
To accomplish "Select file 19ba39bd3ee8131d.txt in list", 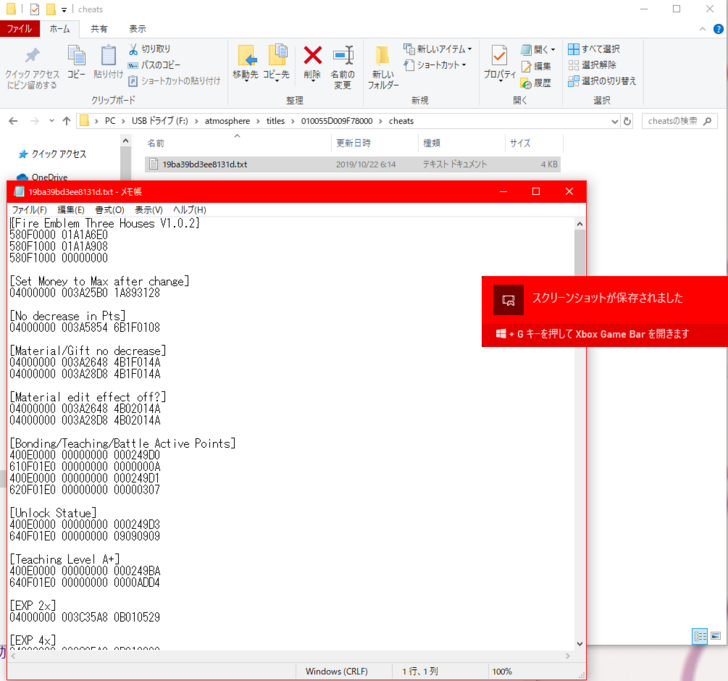I will (x=352, y=164).
